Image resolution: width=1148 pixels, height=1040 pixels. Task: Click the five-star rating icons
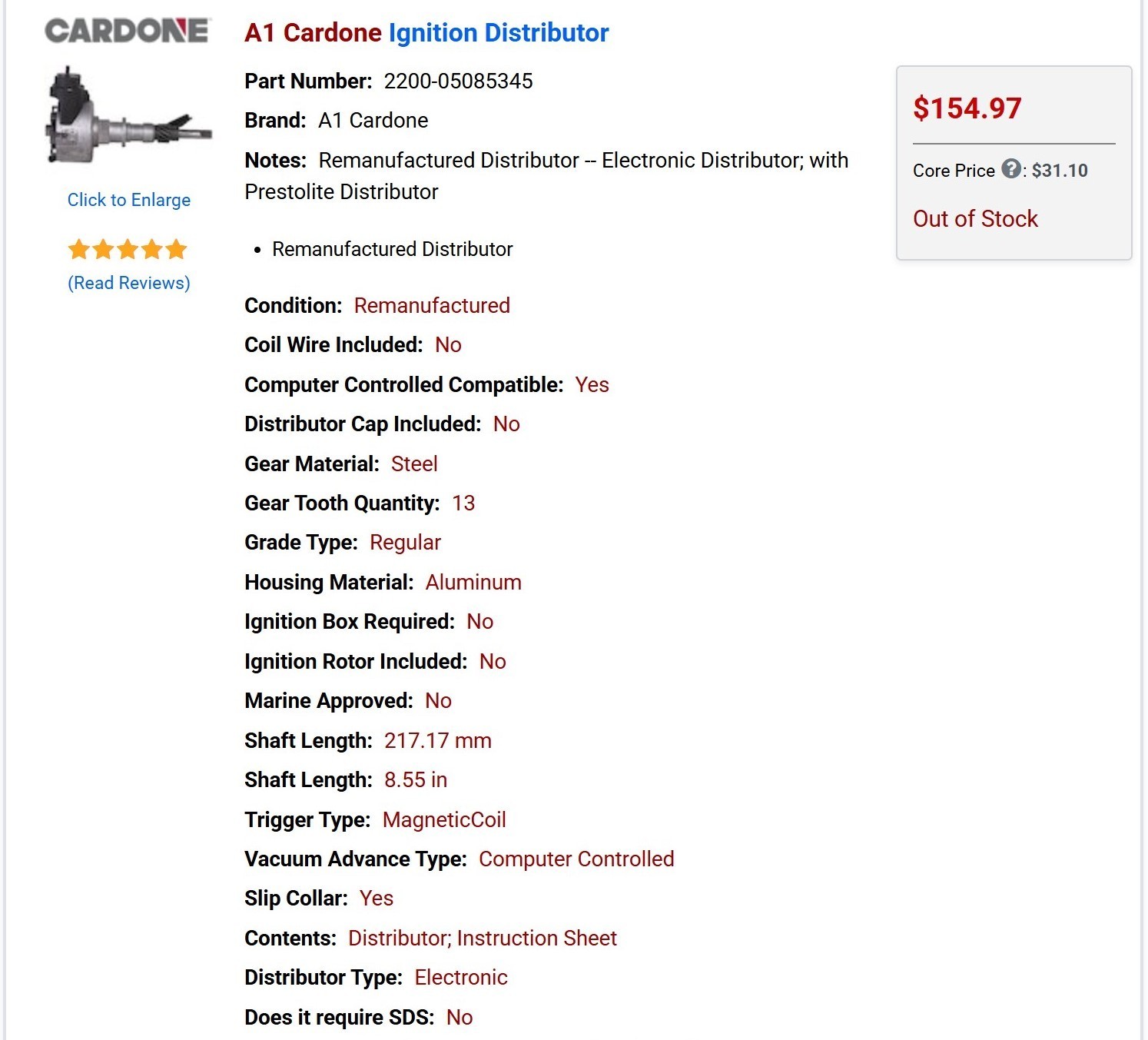128,250
